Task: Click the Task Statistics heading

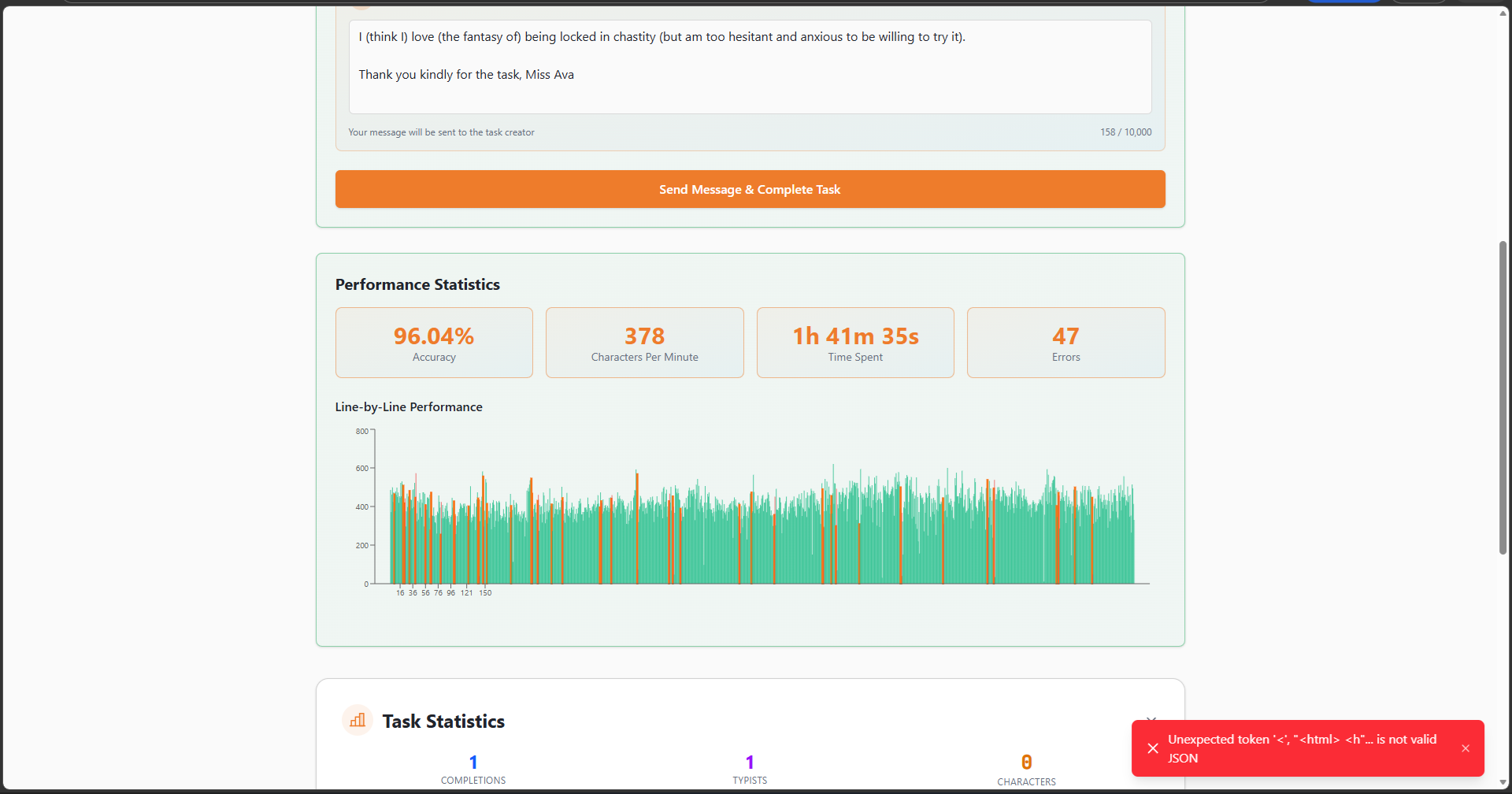Action: pyautogui.click(x=443, y=721)
